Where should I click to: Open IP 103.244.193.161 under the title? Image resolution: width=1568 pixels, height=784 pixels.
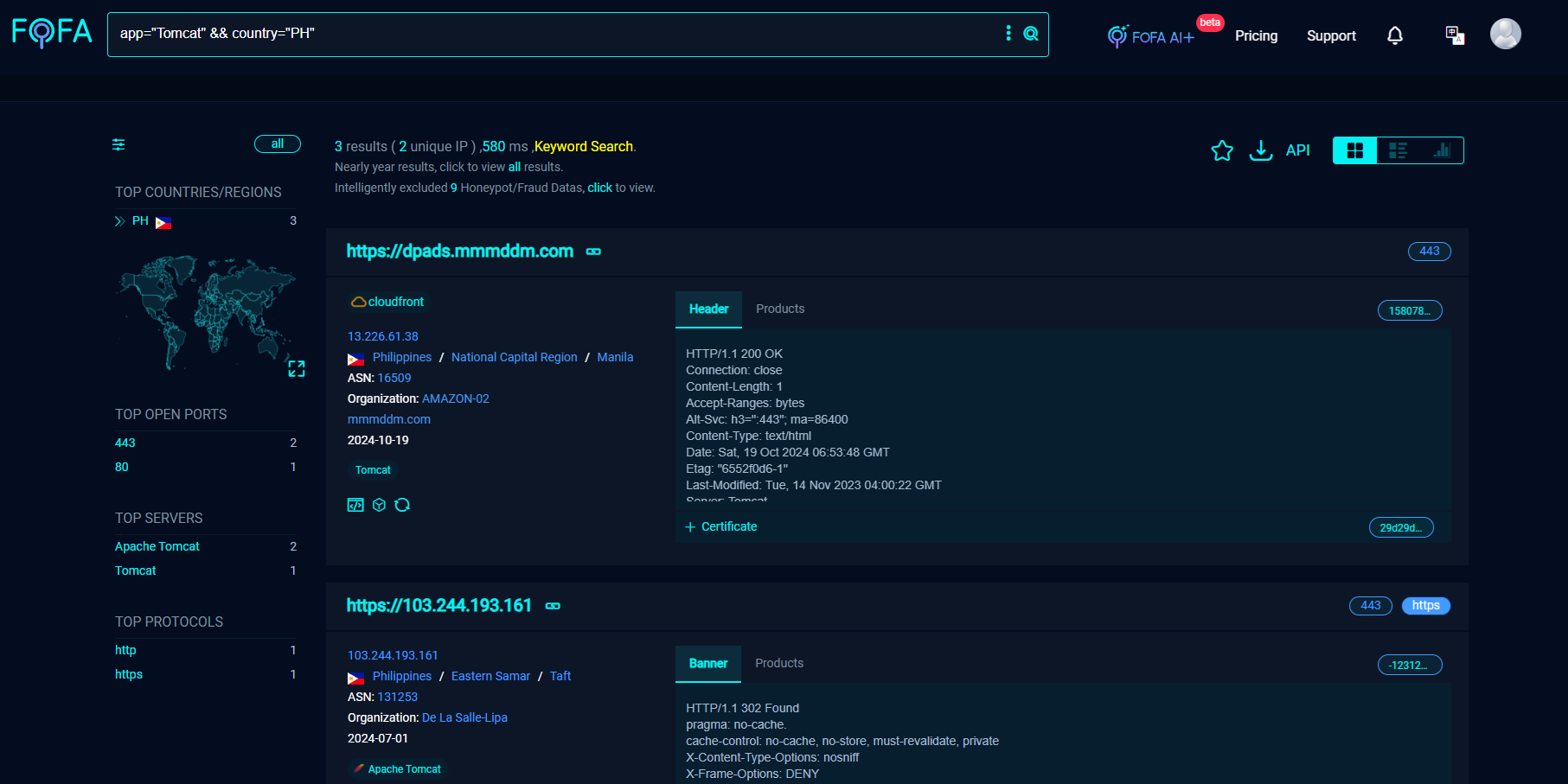coord(393,655)
